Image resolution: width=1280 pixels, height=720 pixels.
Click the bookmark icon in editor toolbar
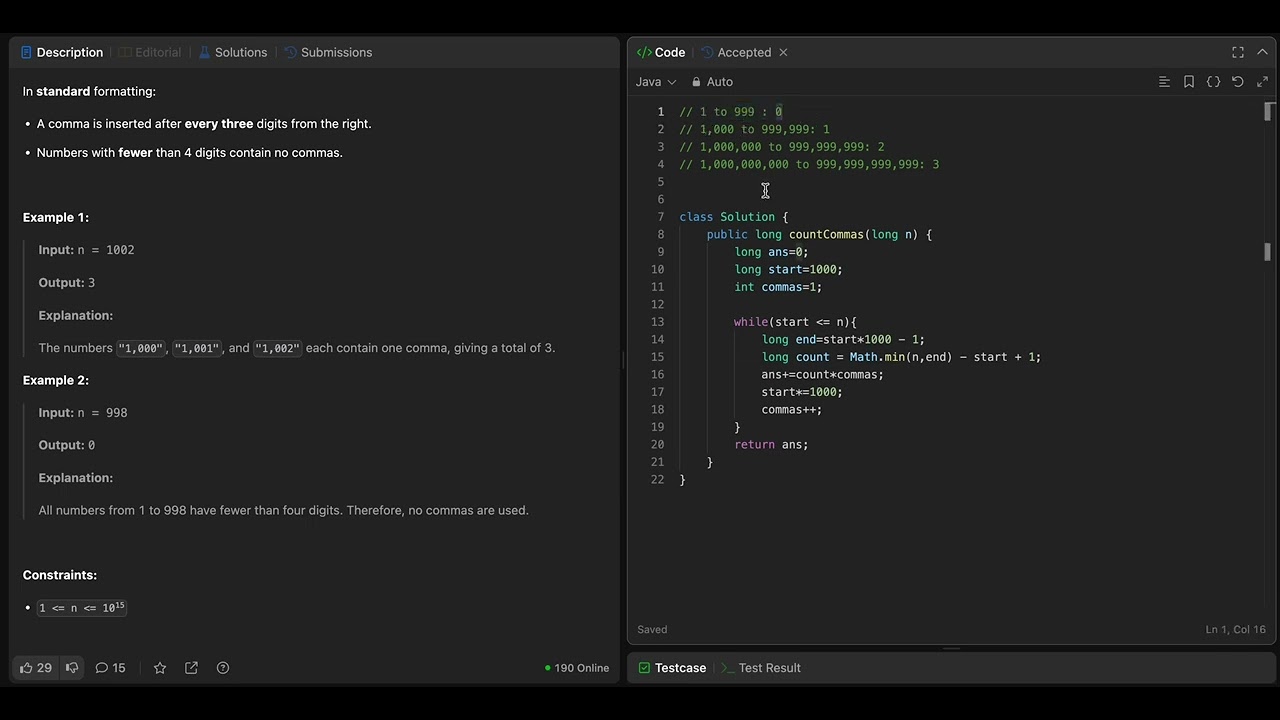click(1189, 82)
